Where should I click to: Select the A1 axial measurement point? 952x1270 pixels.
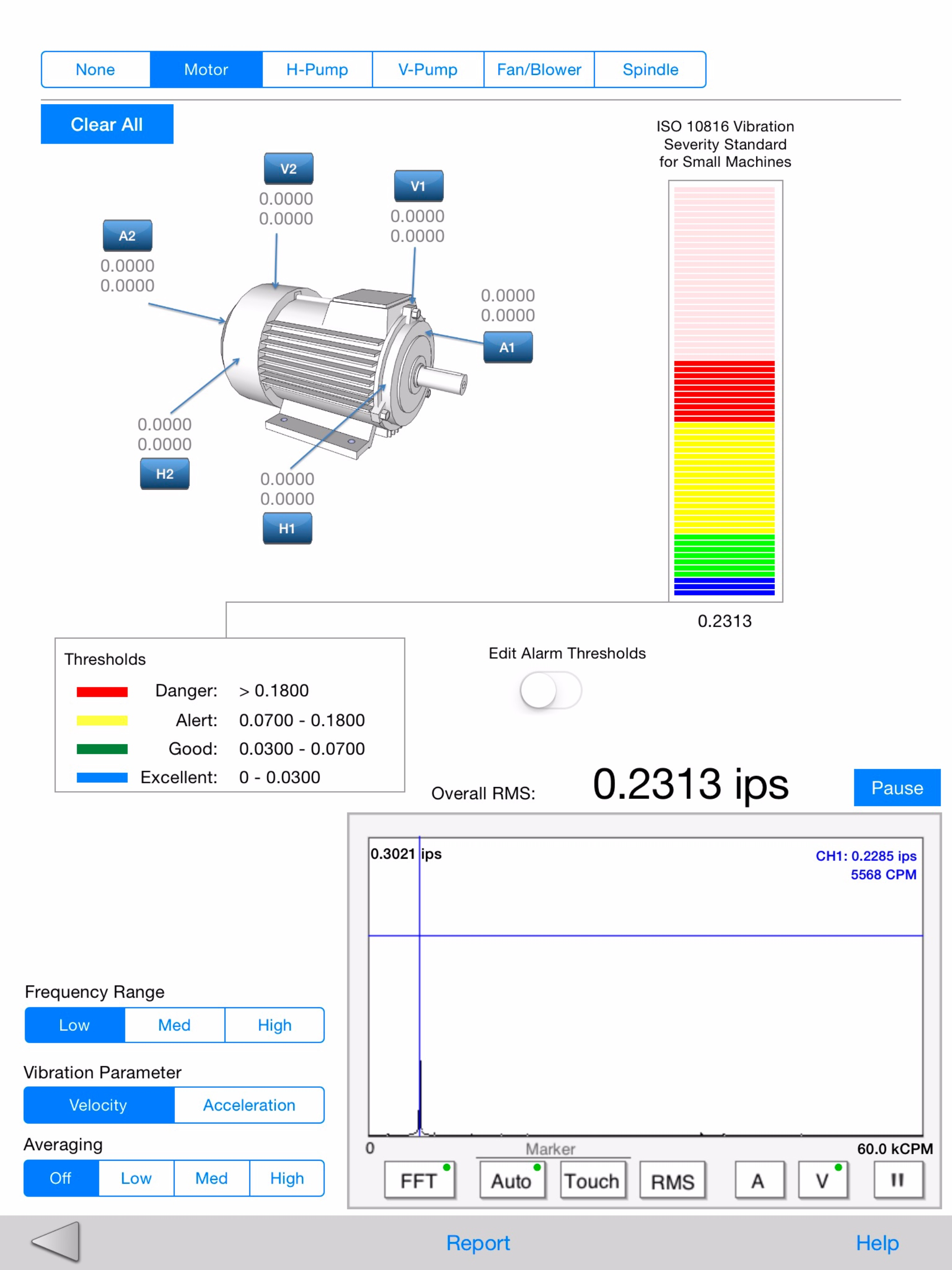pos(508,347)
